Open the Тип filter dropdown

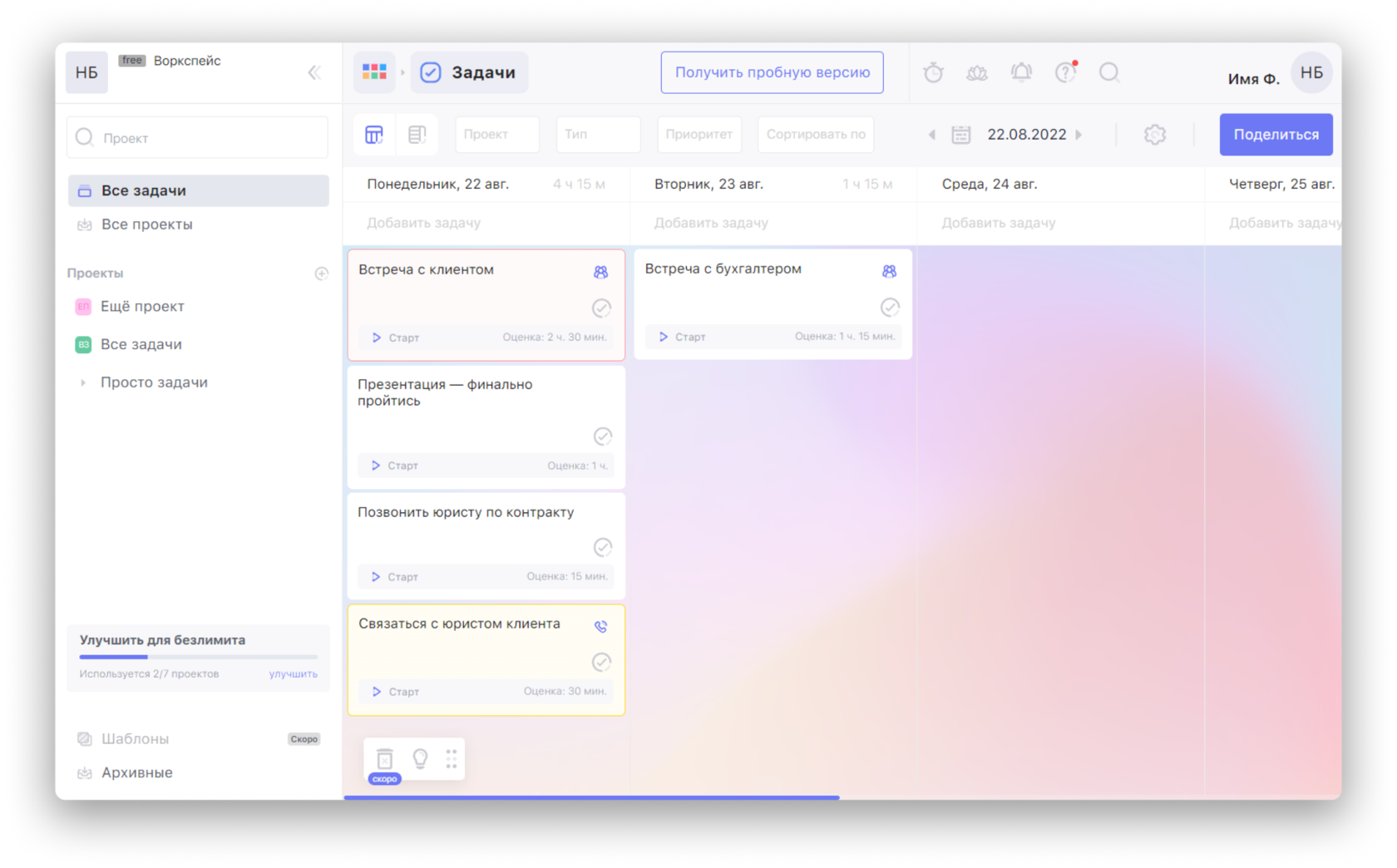tap(598, 135)
